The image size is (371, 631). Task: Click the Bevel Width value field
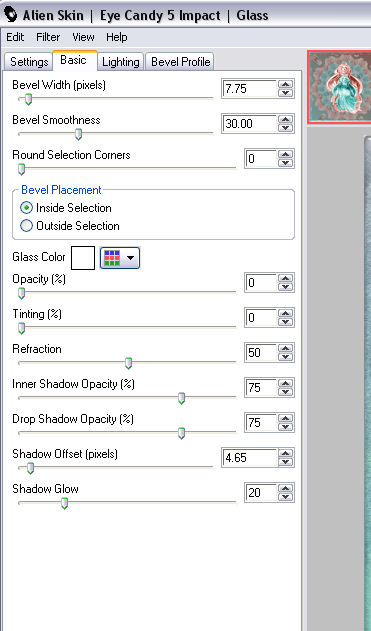click(249, 89)
